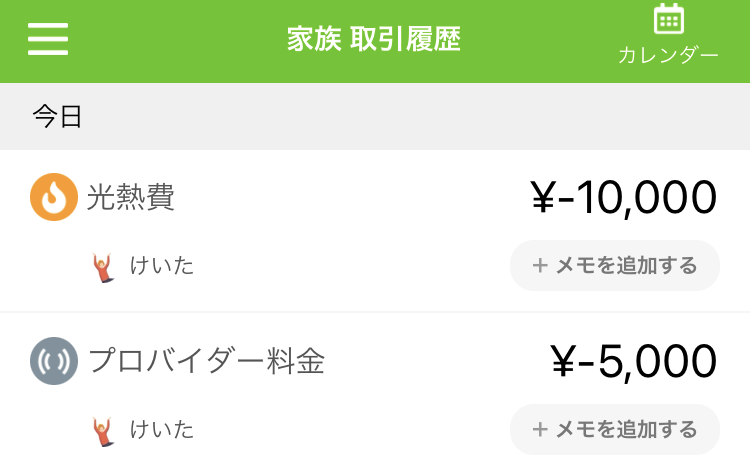The image size is (750, 473).
Task: Select the ¥-5,000 amount
Action: [x=634, y=361]
